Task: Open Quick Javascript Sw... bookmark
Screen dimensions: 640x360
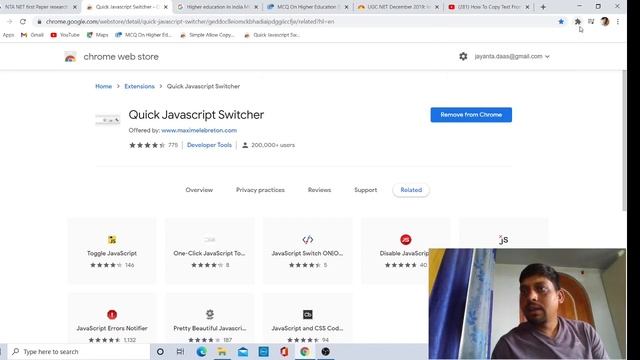Action: point(272,35)
